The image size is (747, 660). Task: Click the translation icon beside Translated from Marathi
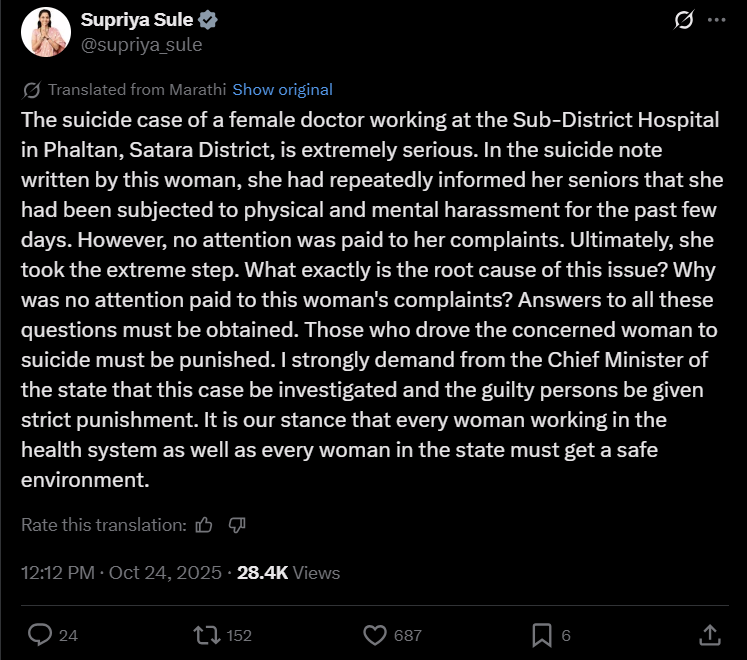coord(31,90)
